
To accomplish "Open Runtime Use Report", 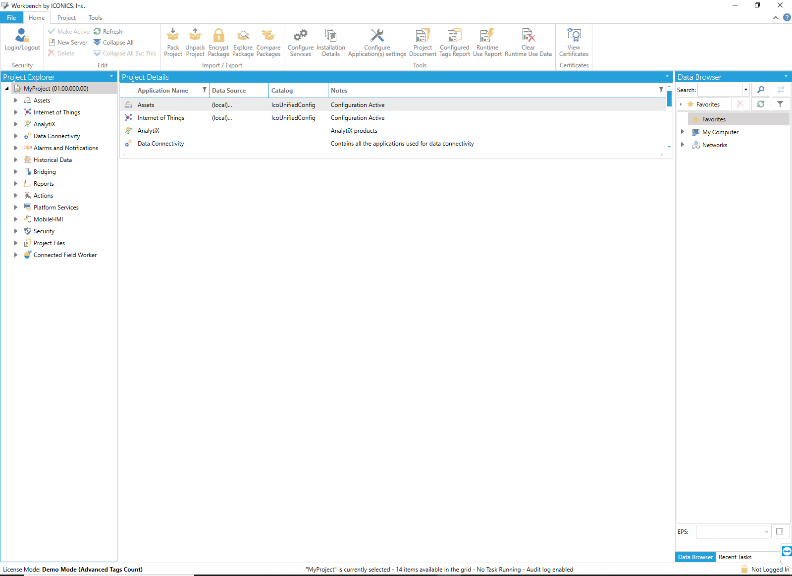I will 487,42.
